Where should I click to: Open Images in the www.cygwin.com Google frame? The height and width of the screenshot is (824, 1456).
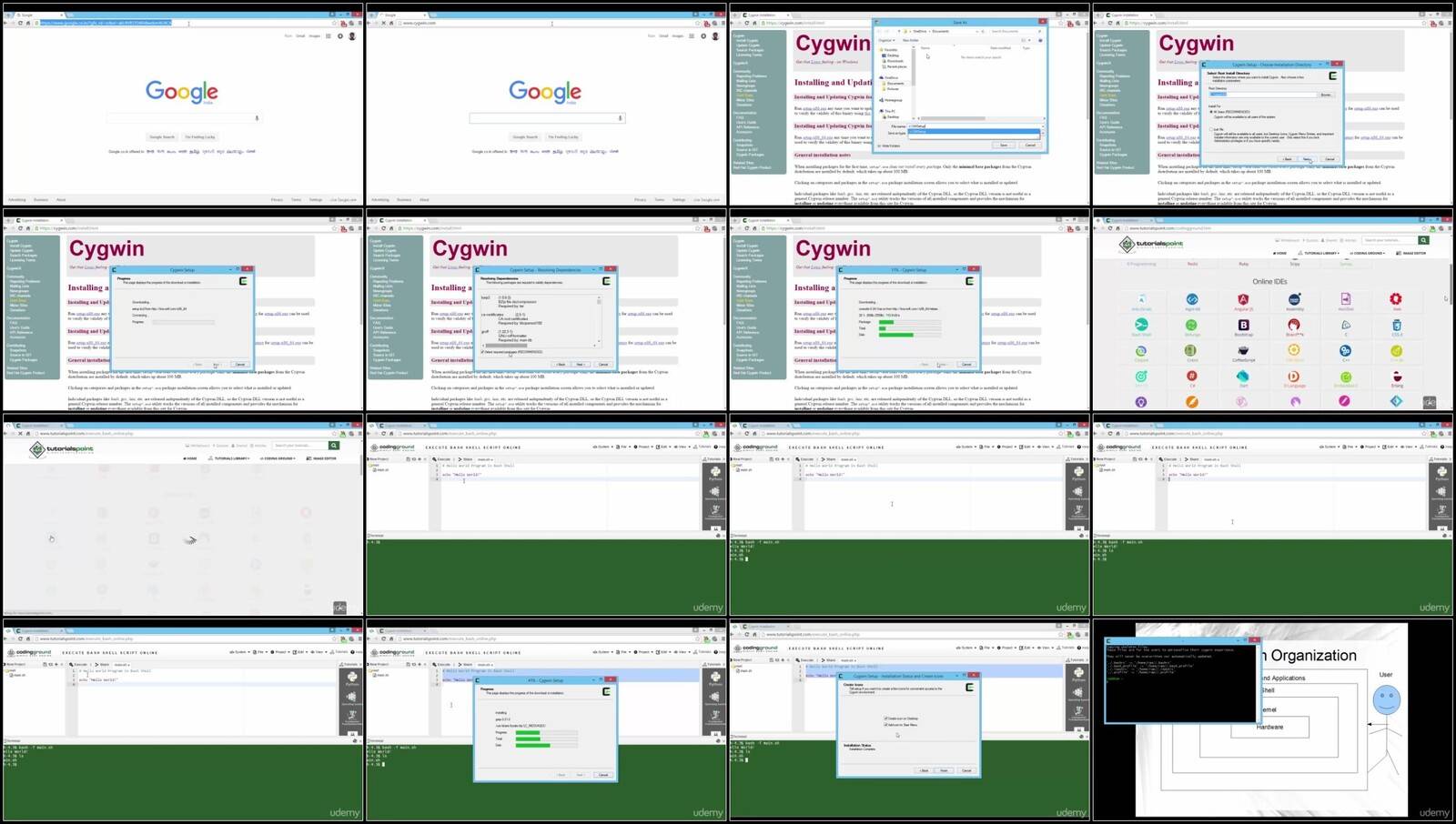[x=678, y=36]
